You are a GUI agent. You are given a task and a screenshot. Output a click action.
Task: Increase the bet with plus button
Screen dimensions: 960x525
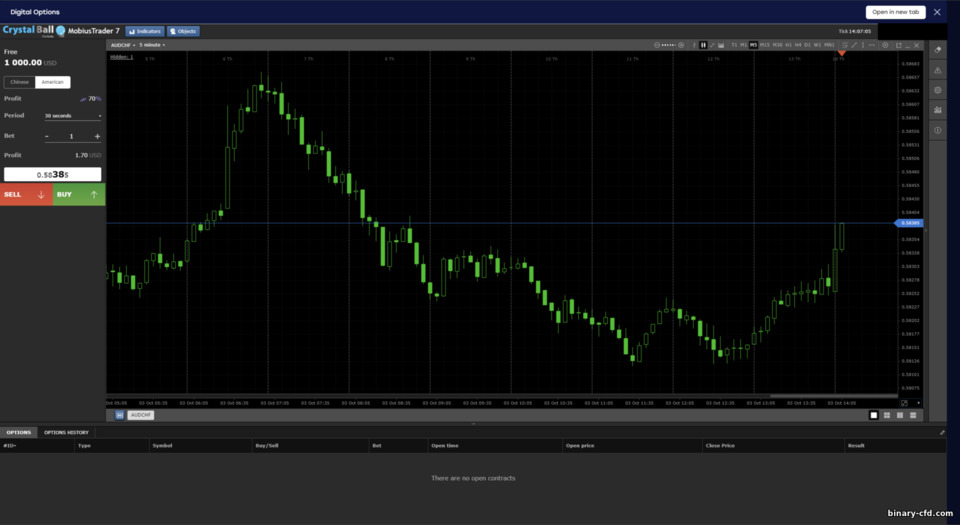coord(97,136)
